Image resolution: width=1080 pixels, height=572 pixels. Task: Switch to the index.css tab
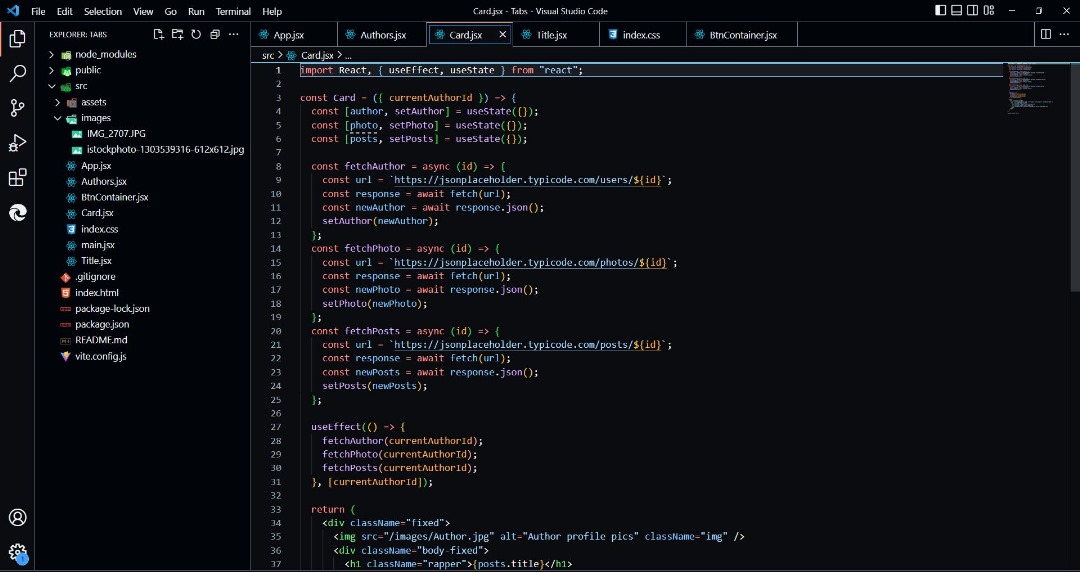point(641,34)
